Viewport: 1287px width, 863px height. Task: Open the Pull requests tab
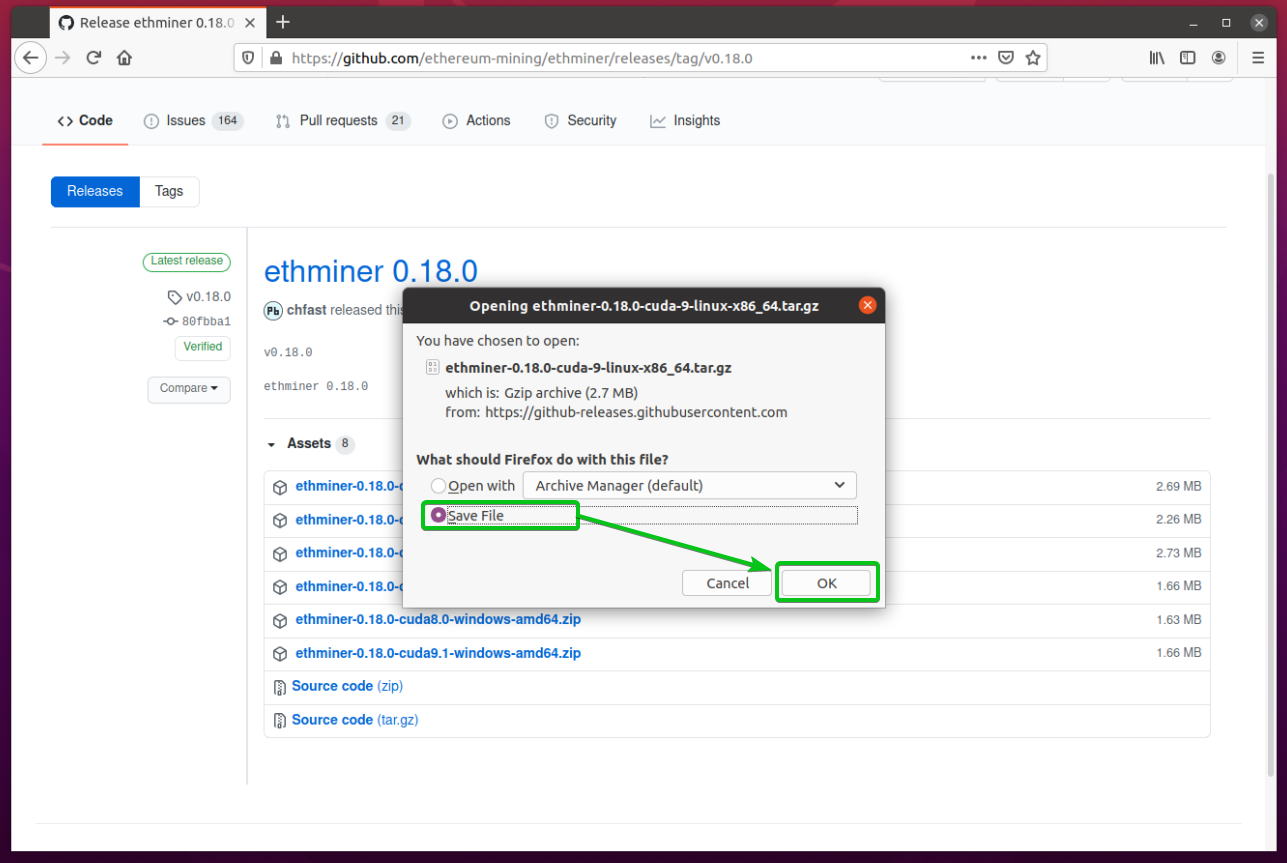(342, 121)
